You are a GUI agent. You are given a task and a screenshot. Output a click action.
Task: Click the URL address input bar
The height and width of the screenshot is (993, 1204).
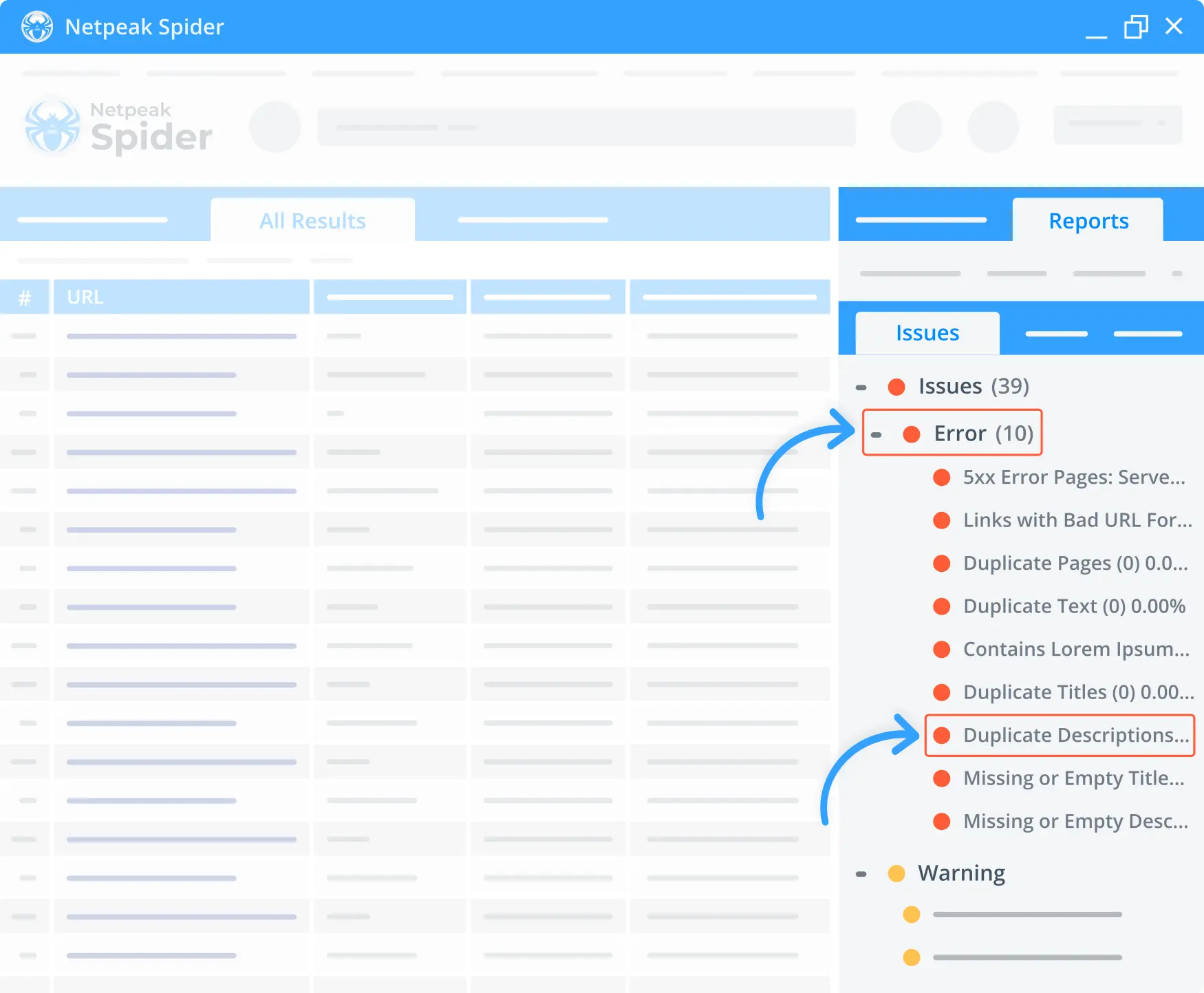pos(586,127)
